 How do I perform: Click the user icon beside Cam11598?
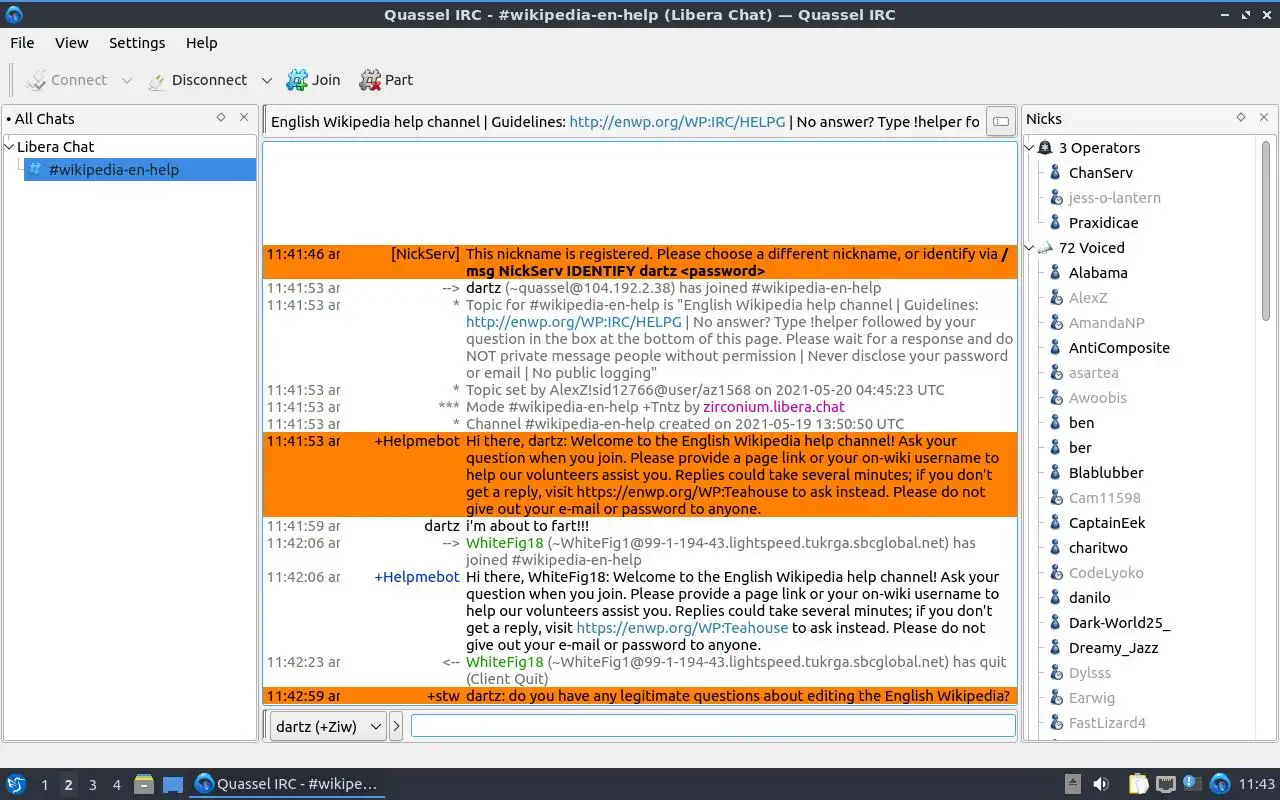[1055, 498]
